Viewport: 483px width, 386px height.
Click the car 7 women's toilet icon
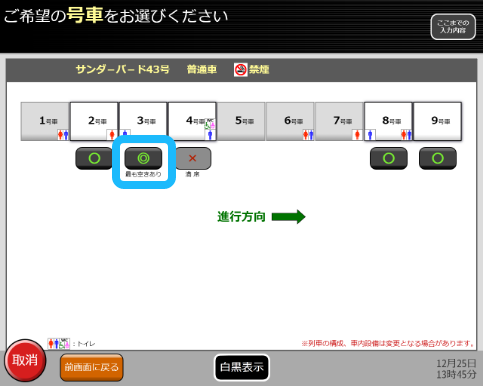tap(357, 135)
